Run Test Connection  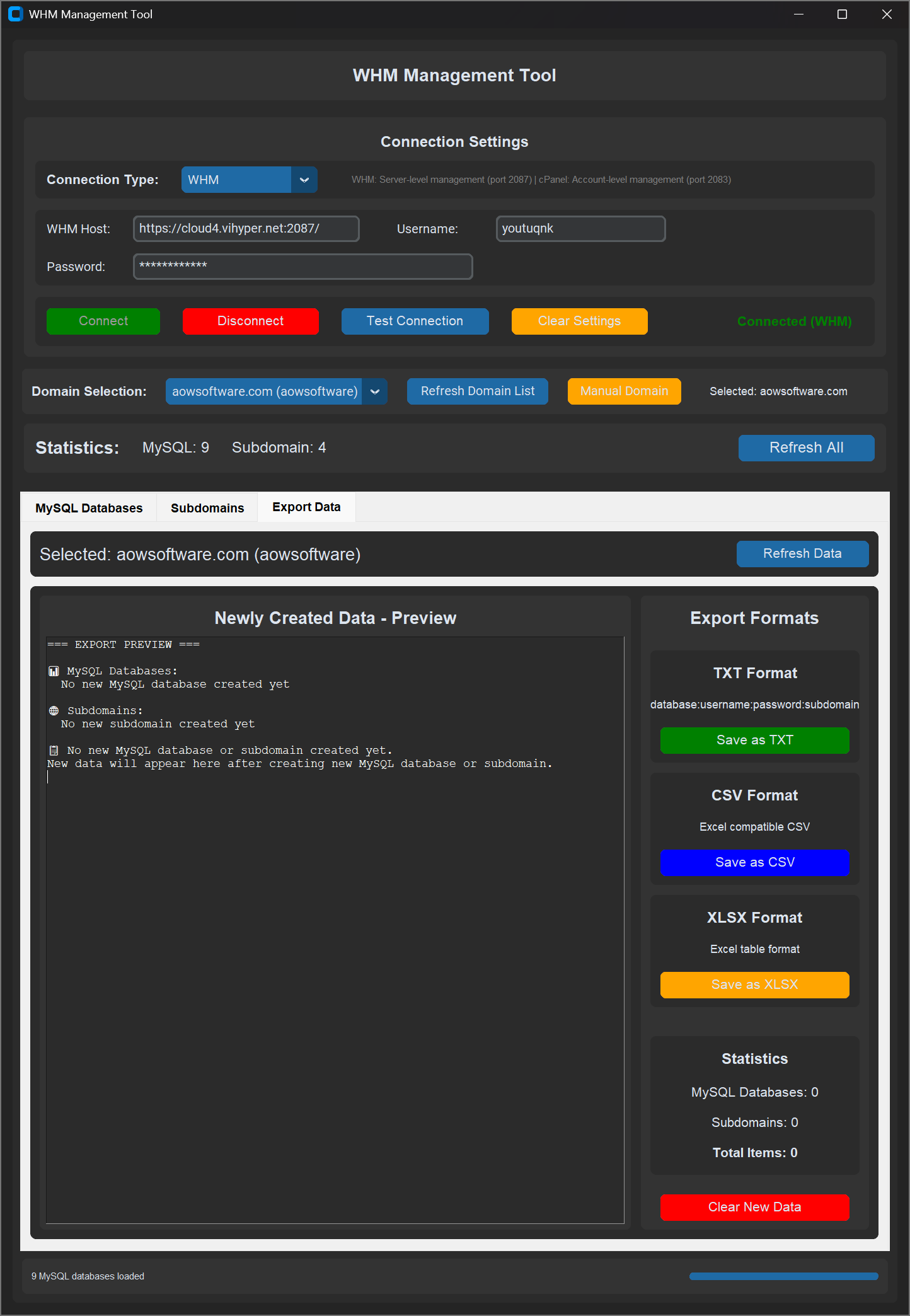pyautogui.click(x=415, y=321)
